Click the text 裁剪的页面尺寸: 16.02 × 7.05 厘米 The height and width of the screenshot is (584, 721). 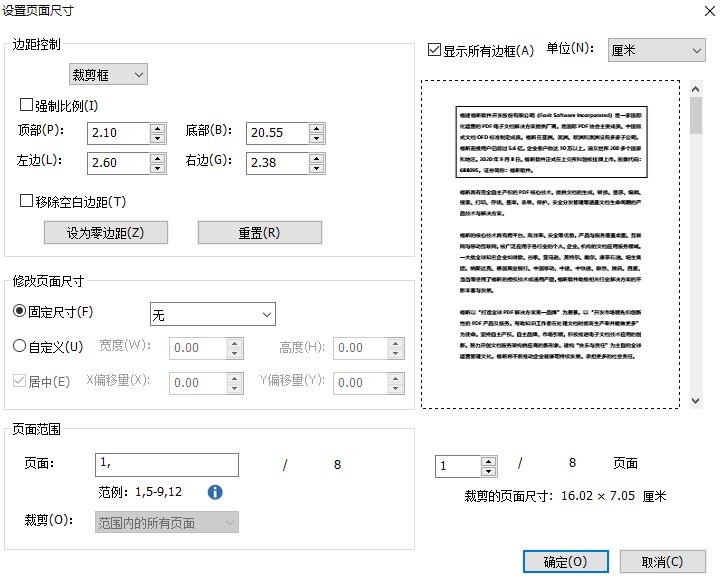[565, 496]
